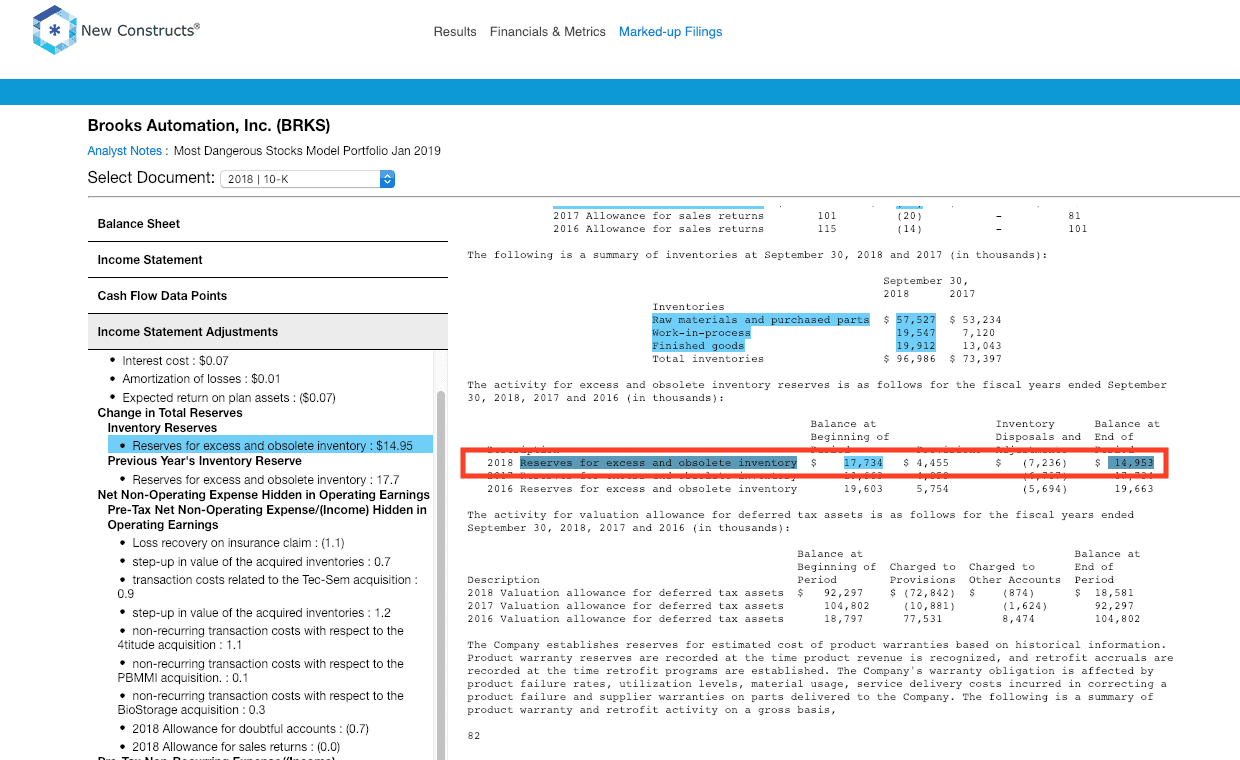Click 2018 valuation allowance 92,297 value
The image size is (1240, 760).
[843, 593]
